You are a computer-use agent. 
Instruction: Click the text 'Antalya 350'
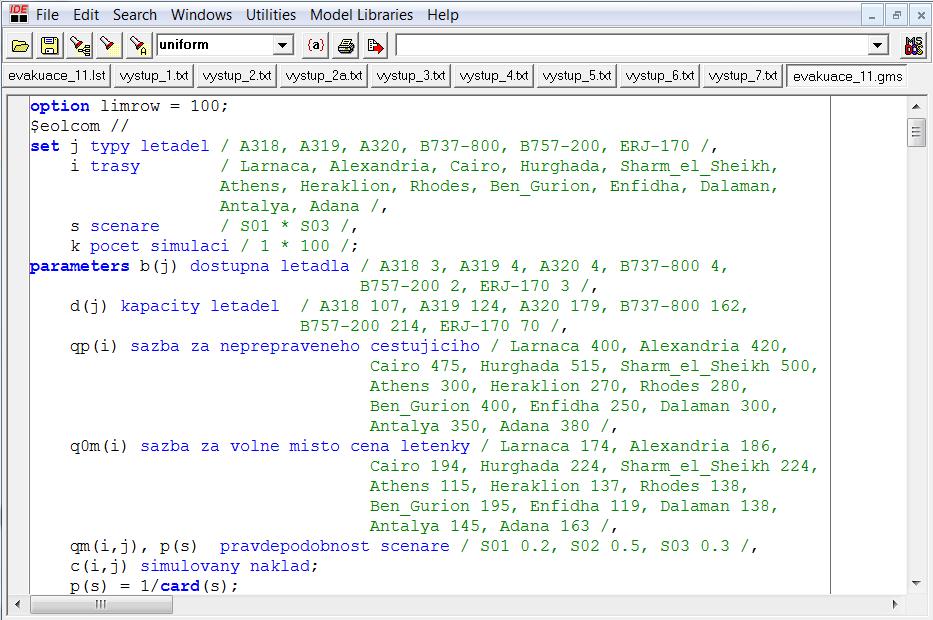click(425, 426)
